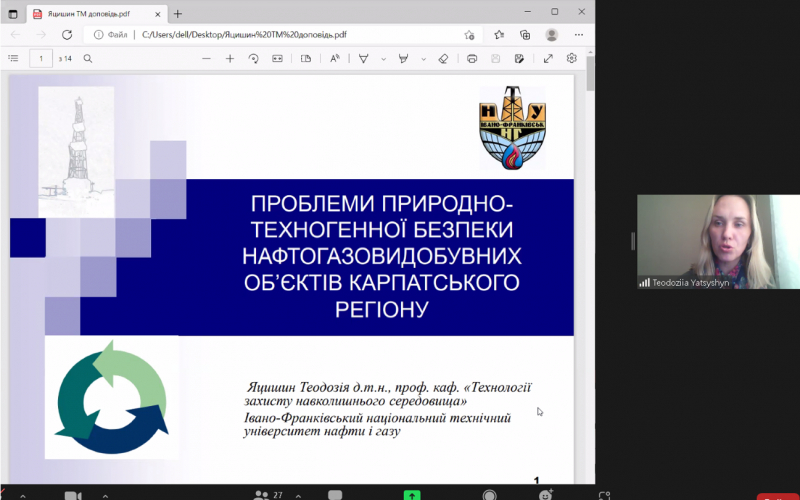Click the green Share Screen button

coord(412,495)
